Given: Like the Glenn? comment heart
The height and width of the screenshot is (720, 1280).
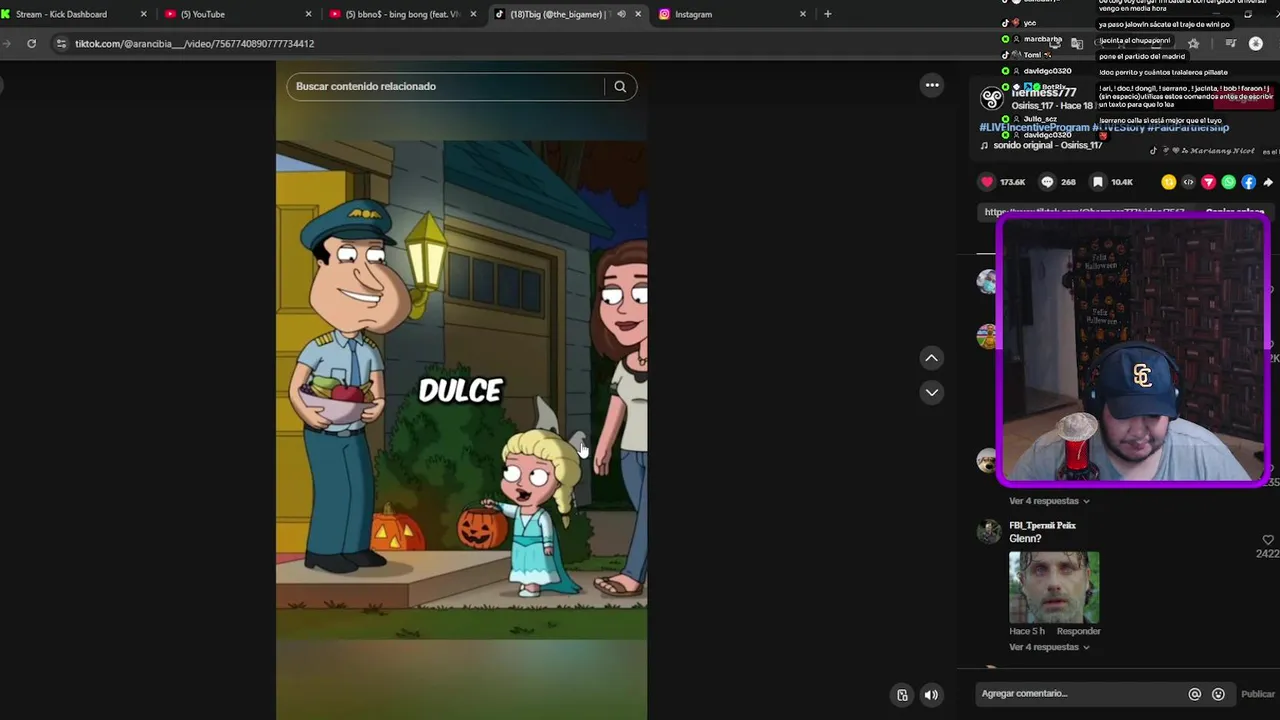Looking at the screenshot, I should [x=1268, y=540].
